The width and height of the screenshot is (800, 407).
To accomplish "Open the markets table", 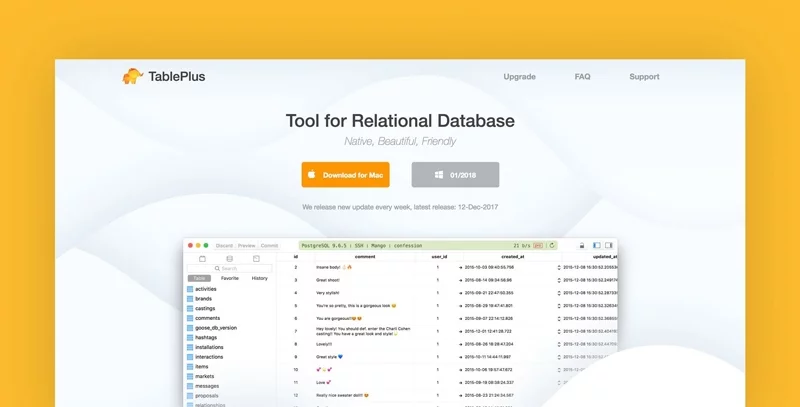I will pos(201,376).
